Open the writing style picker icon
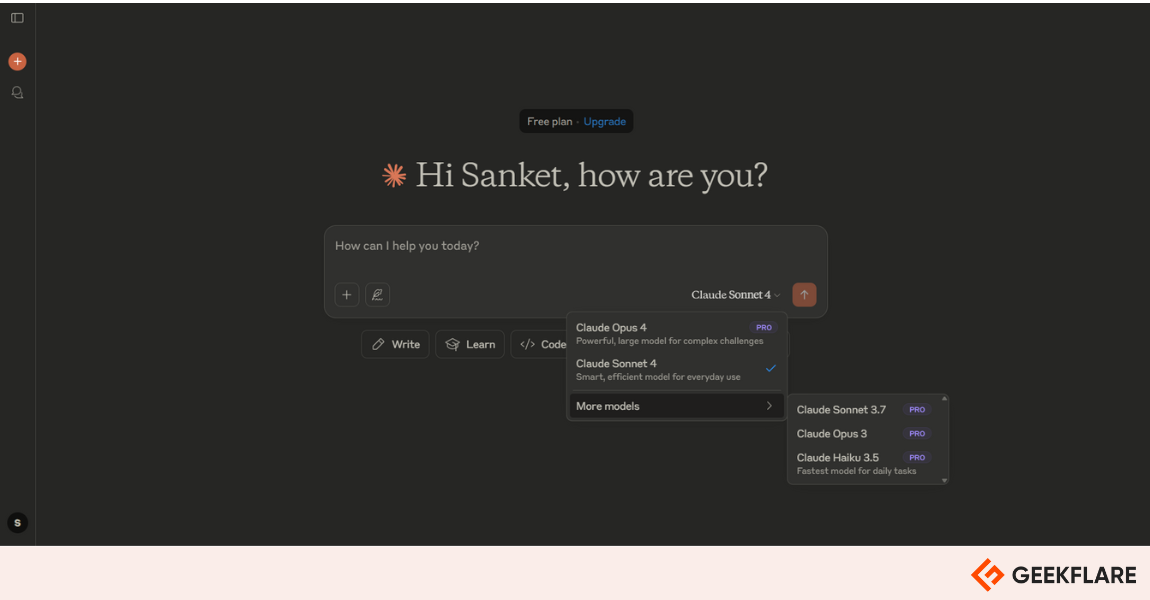The width and height of the screenshot is (1150, 600). 378,295
